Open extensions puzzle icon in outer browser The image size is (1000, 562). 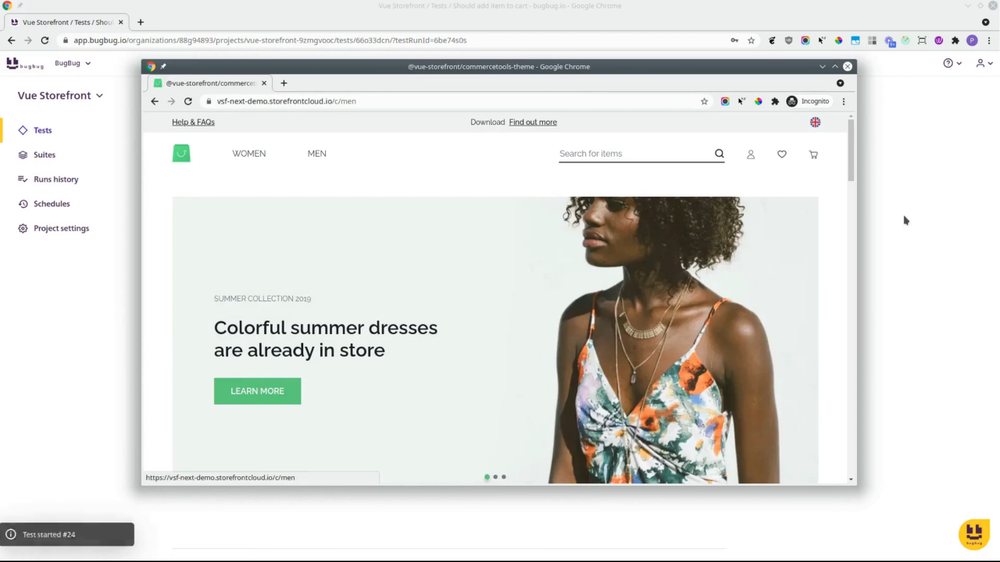click(955, 40)
